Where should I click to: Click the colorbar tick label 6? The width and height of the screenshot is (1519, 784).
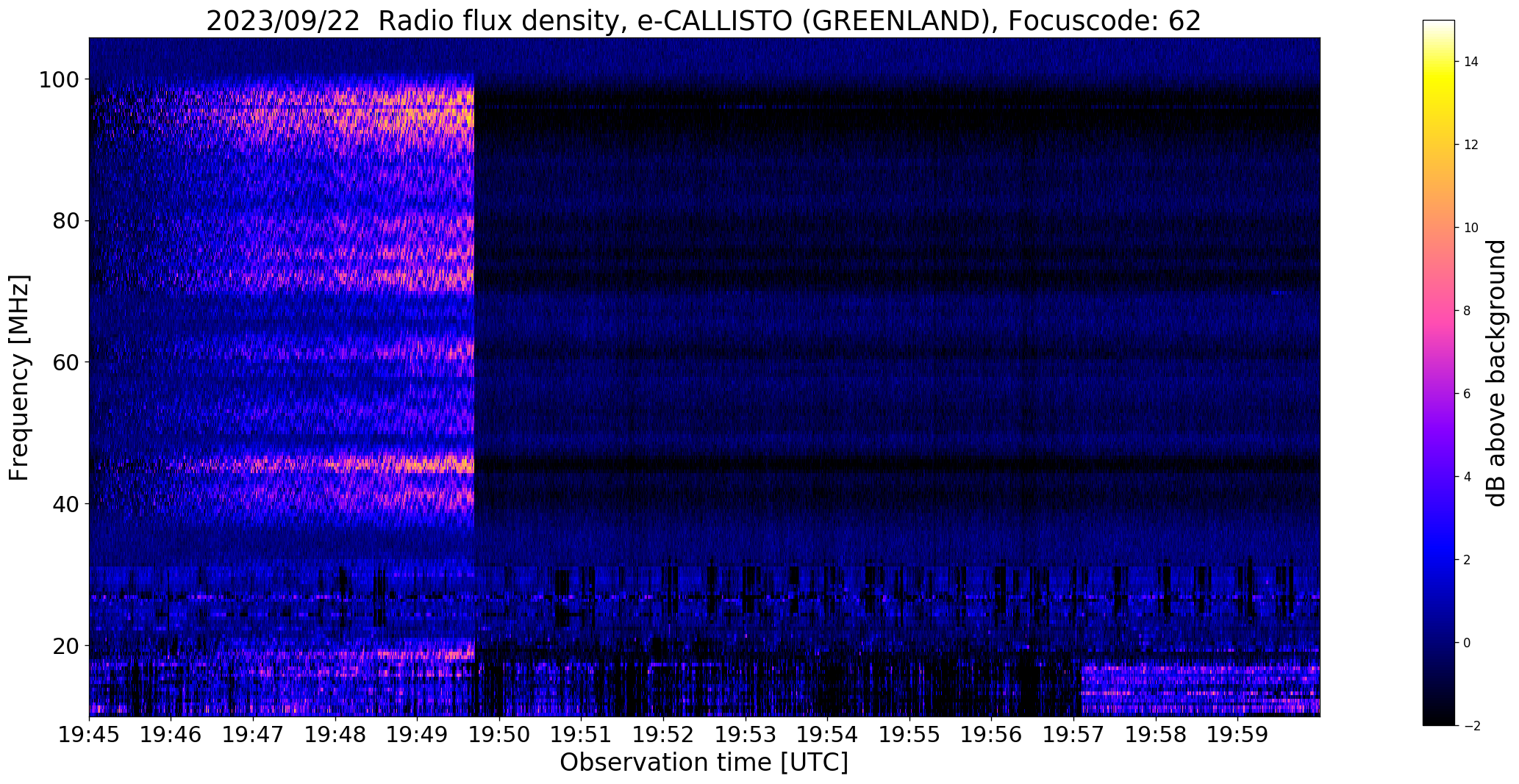(1467, 394)
